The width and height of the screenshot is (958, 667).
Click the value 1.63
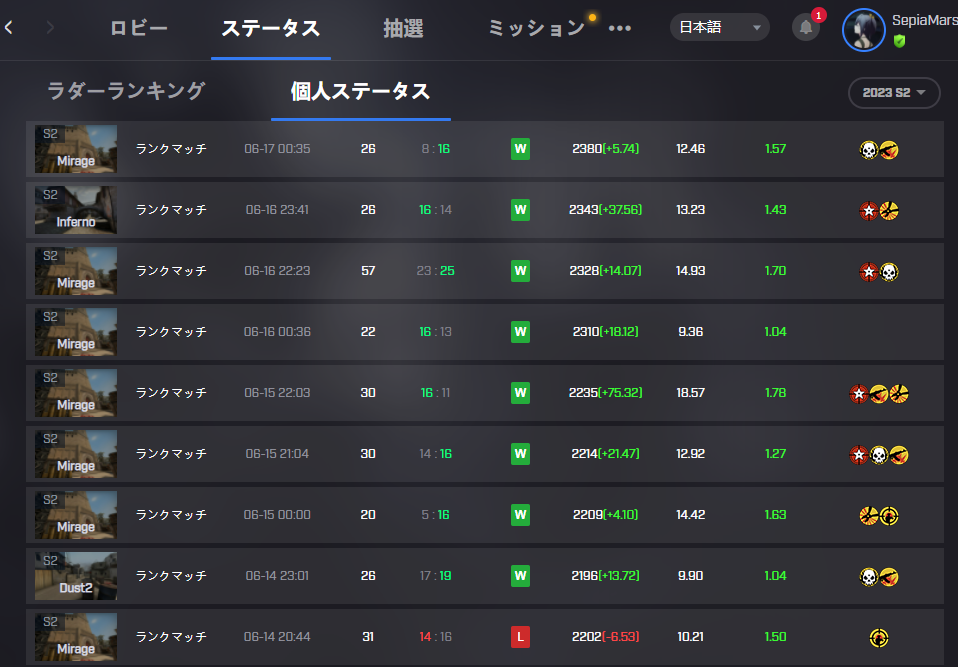tap(775, 515)
